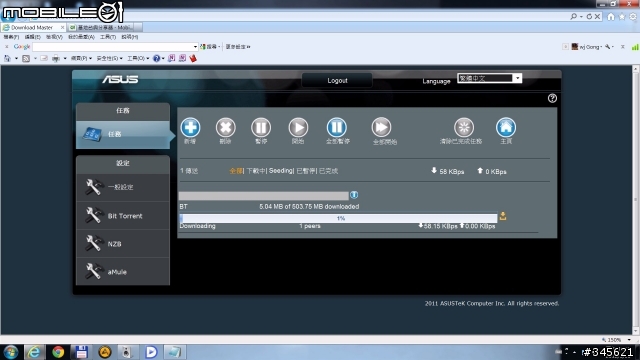Open the Tools menu in IE menu bar
The image size is (640, 360).
pyautogui.click(x=108, y=37)
